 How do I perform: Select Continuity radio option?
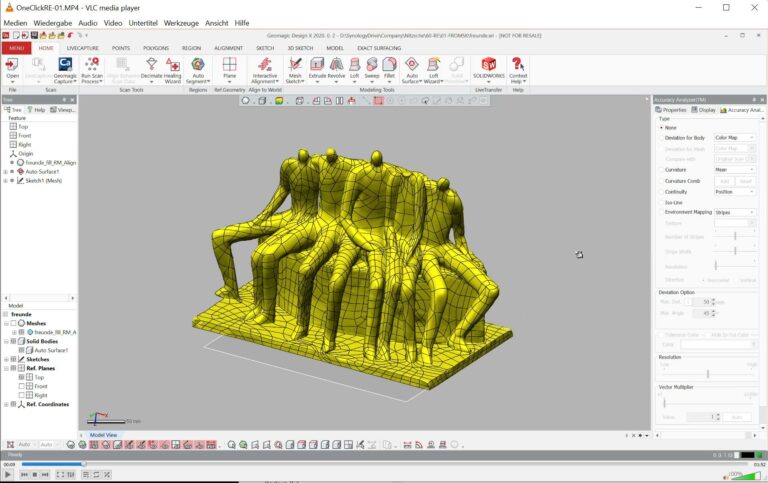click(661, 192)
